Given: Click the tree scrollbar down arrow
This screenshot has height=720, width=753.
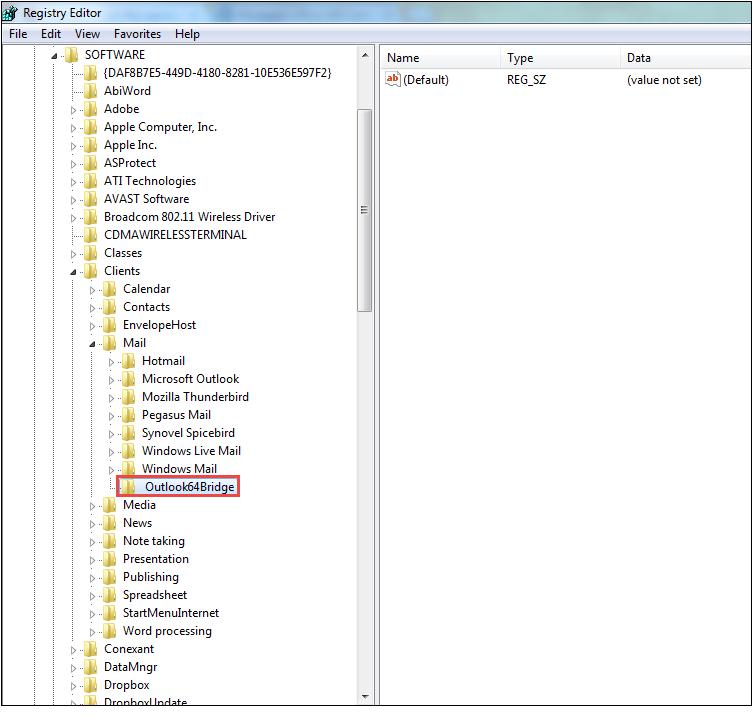Looking at the screenshot, I should coord(365,696).
